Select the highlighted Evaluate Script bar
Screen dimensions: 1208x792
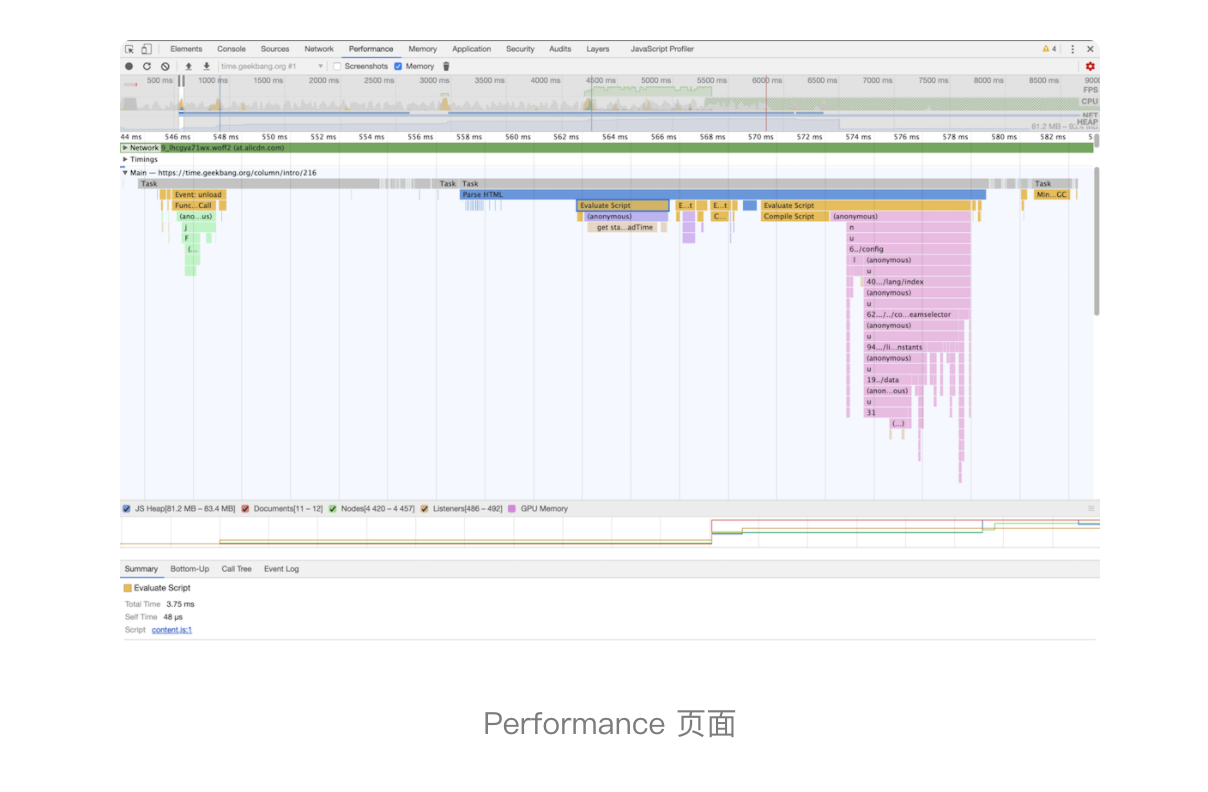pyautogui.click(x=623, y=205)
